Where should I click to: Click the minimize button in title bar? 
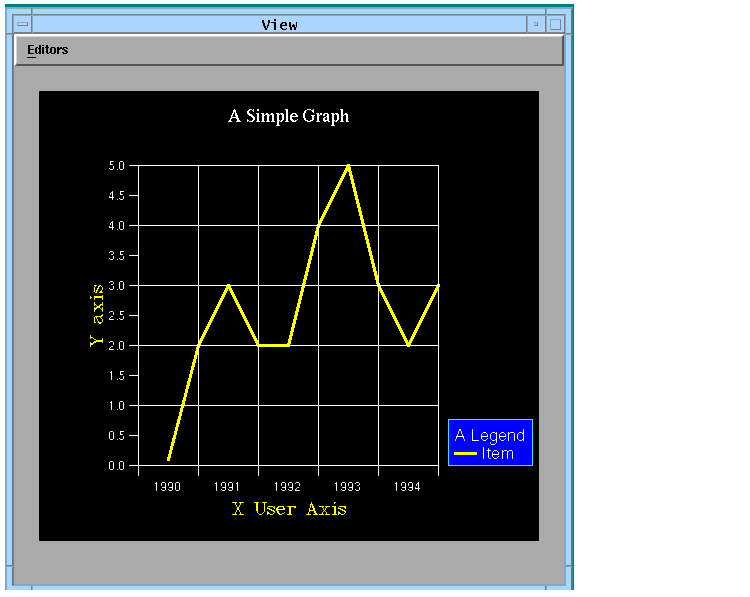click(x=536, y=24)
